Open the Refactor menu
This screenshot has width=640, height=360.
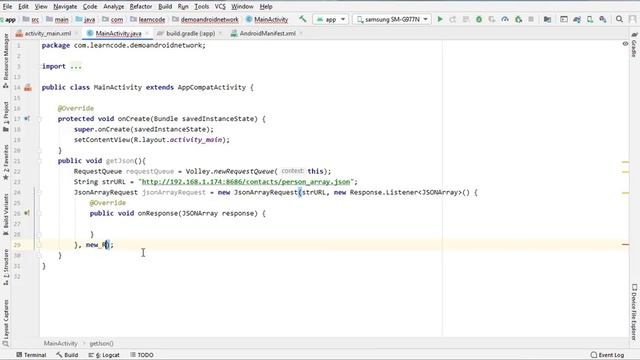pos(141,7)
